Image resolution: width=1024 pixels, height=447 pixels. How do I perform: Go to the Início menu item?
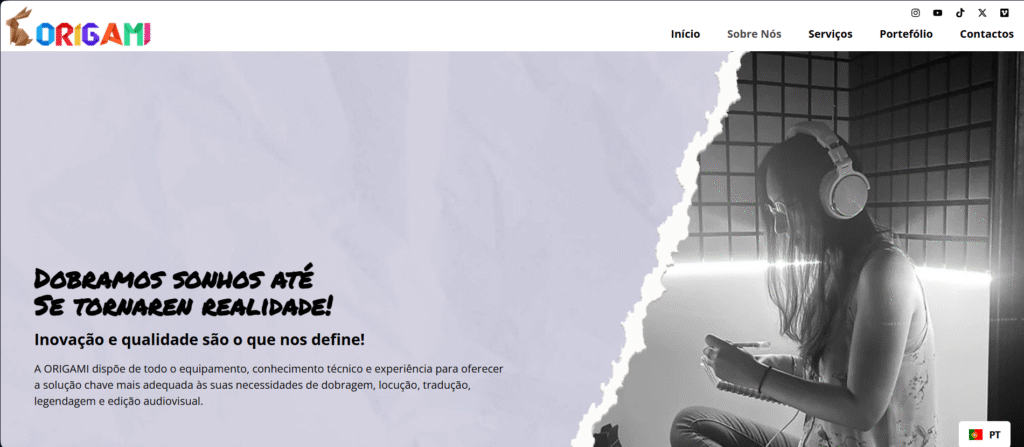pyautogui.click(x=685, y=34)
